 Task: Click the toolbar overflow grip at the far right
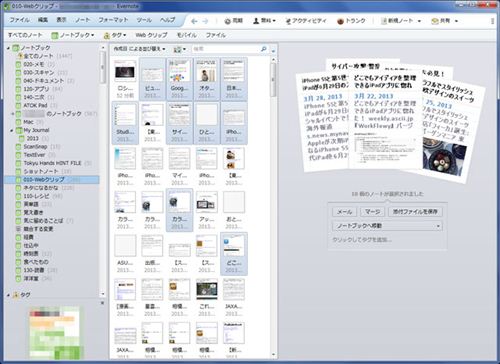pyautogui.click(x=493, y=21)
